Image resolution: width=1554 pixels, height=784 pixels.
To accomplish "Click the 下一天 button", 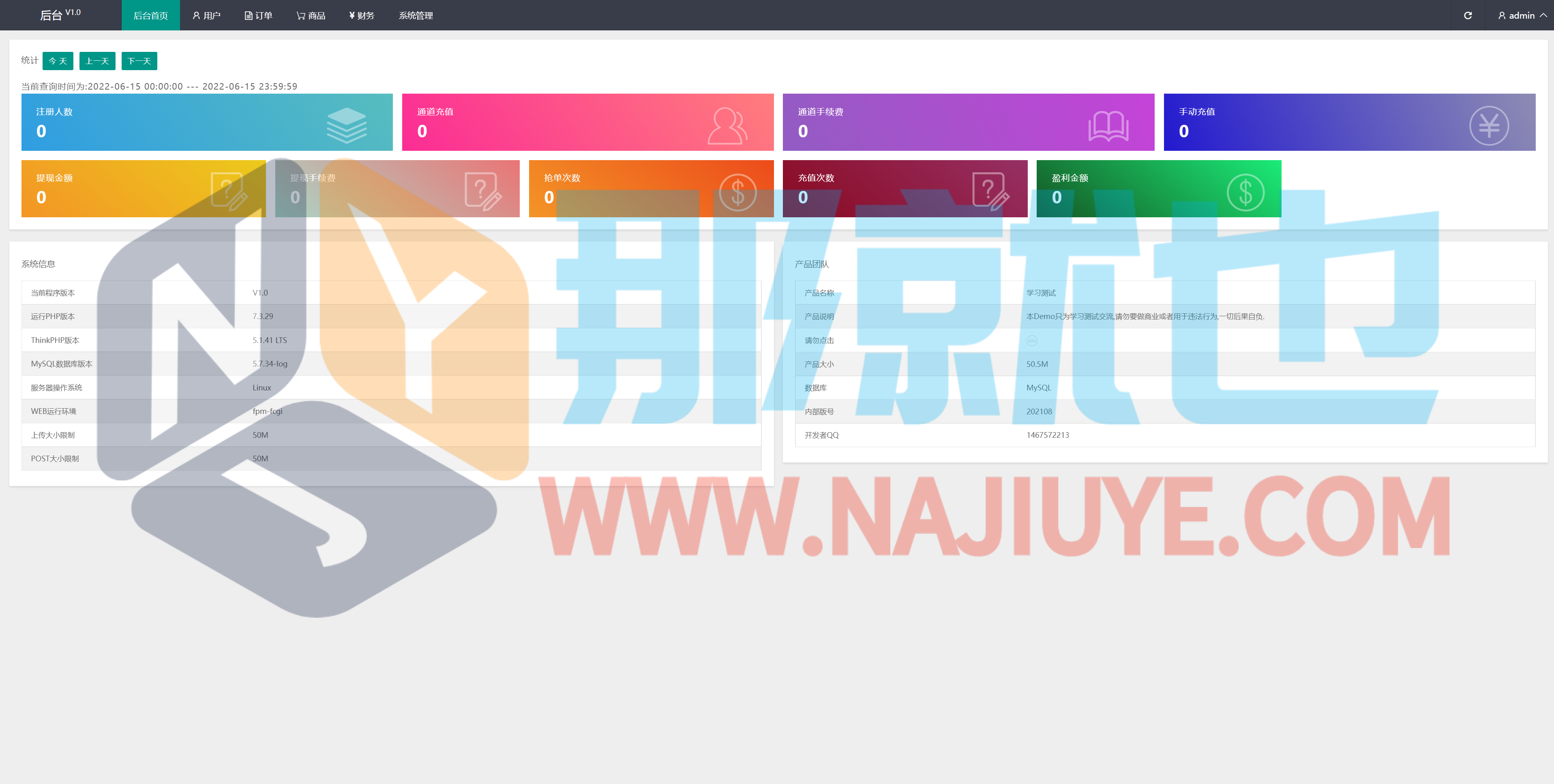I will (139, 61).
